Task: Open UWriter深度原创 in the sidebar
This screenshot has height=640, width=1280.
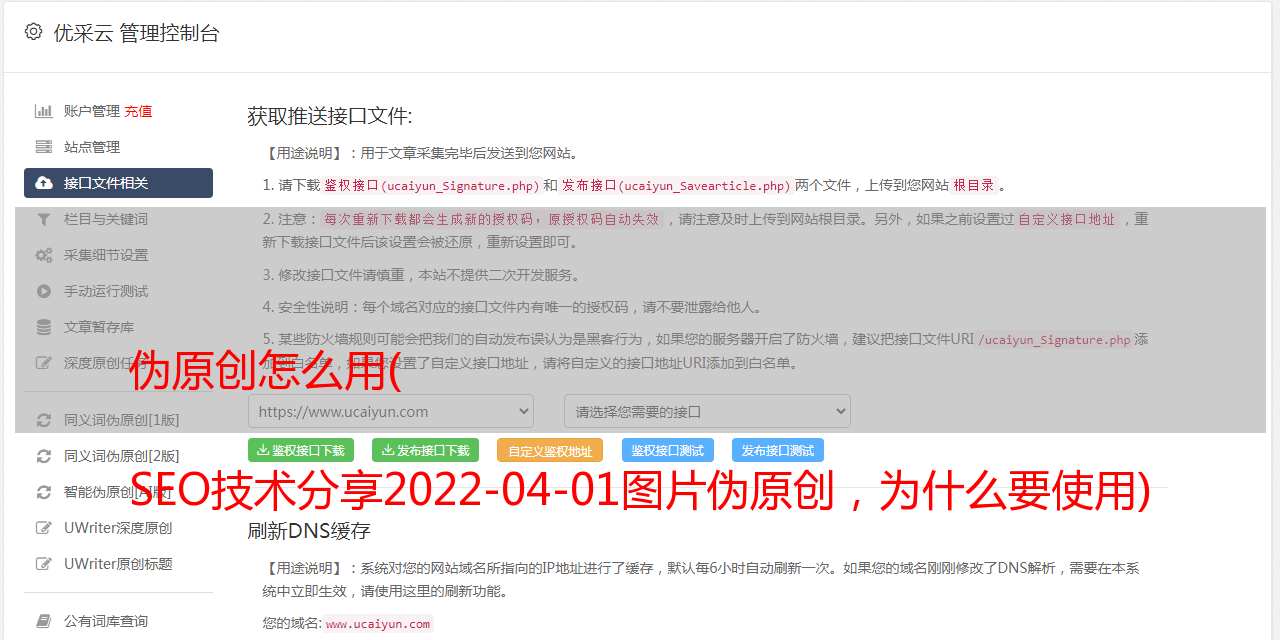Action: coord(118,528)
